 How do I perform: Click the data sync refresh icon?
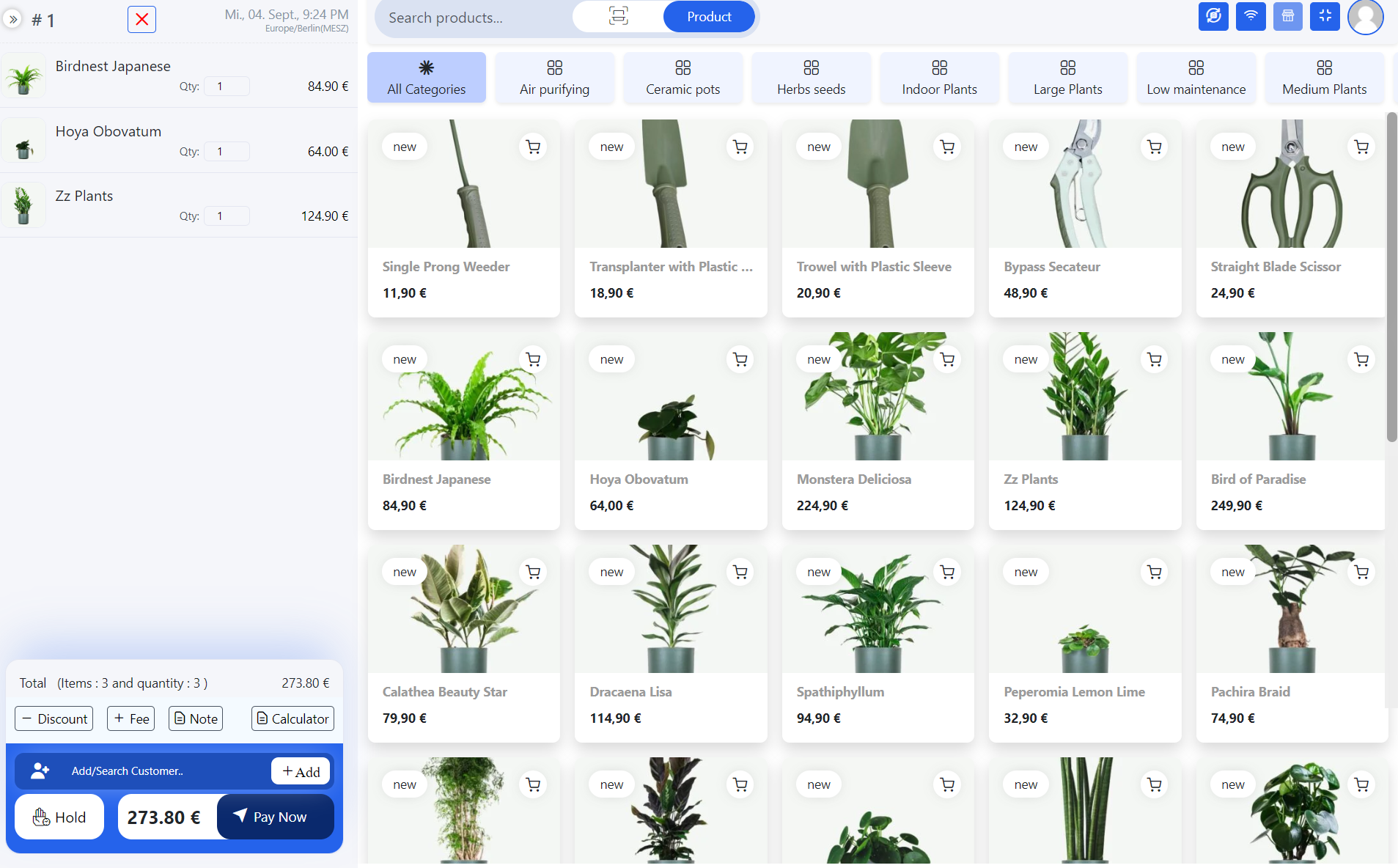tap(1213, 16)
